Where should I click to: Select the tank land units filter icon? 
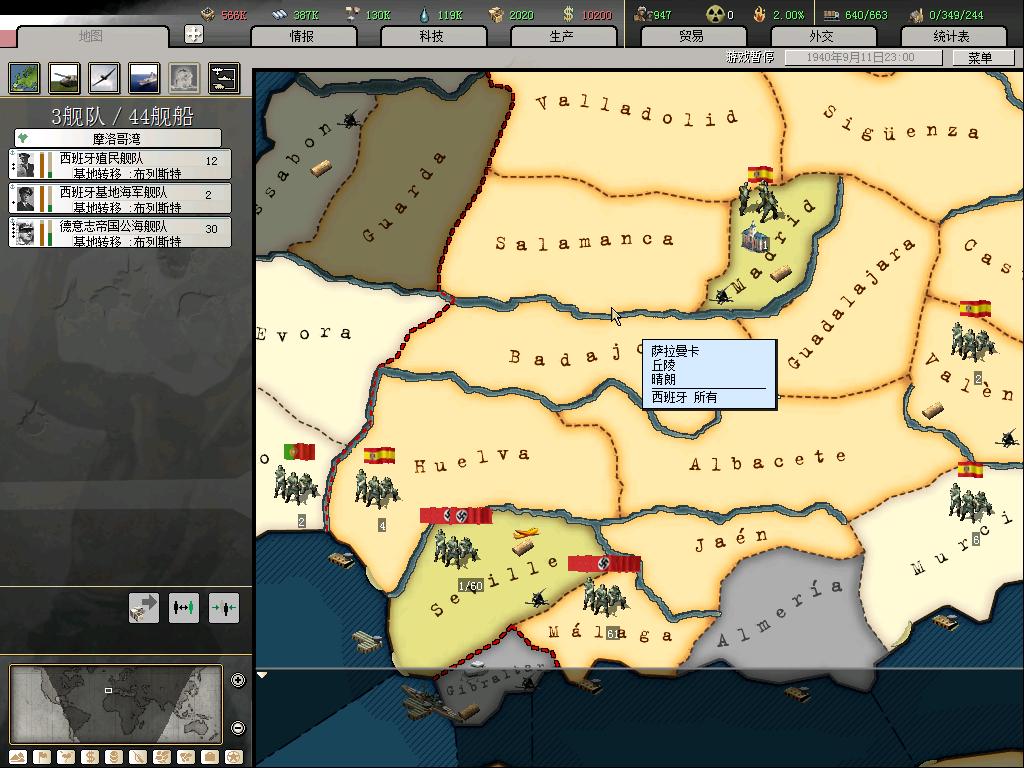(63, 78)
